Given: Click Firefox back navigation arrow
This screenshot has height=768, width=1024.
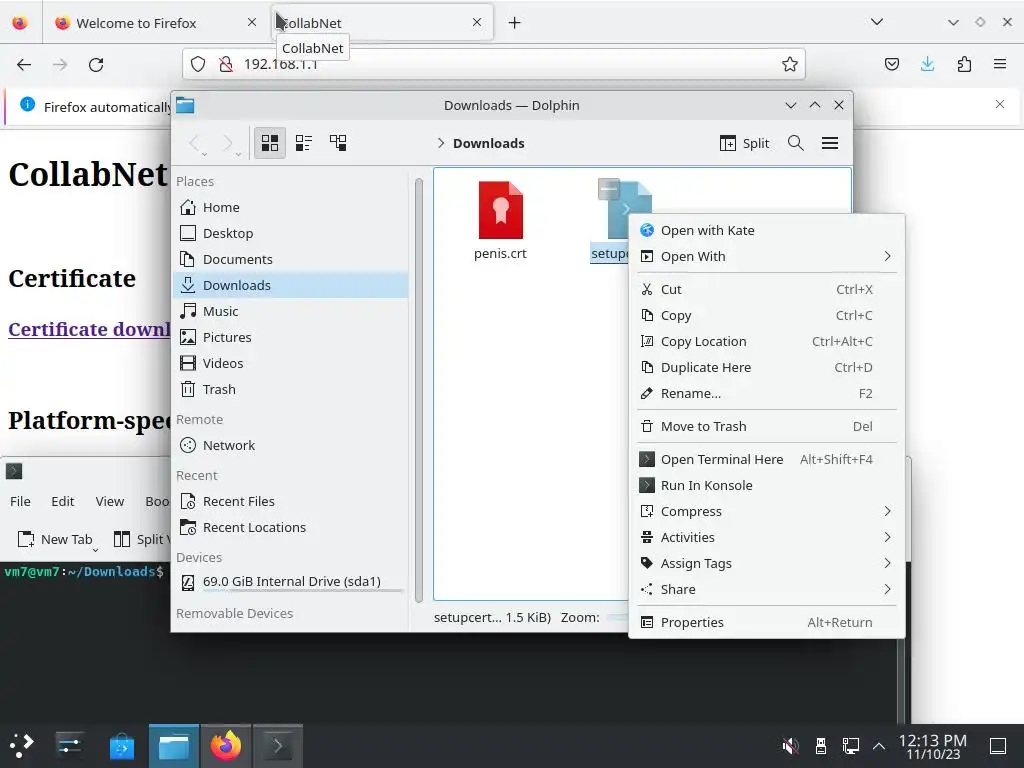Looking at the screenshot, I should tap(24, 64).
